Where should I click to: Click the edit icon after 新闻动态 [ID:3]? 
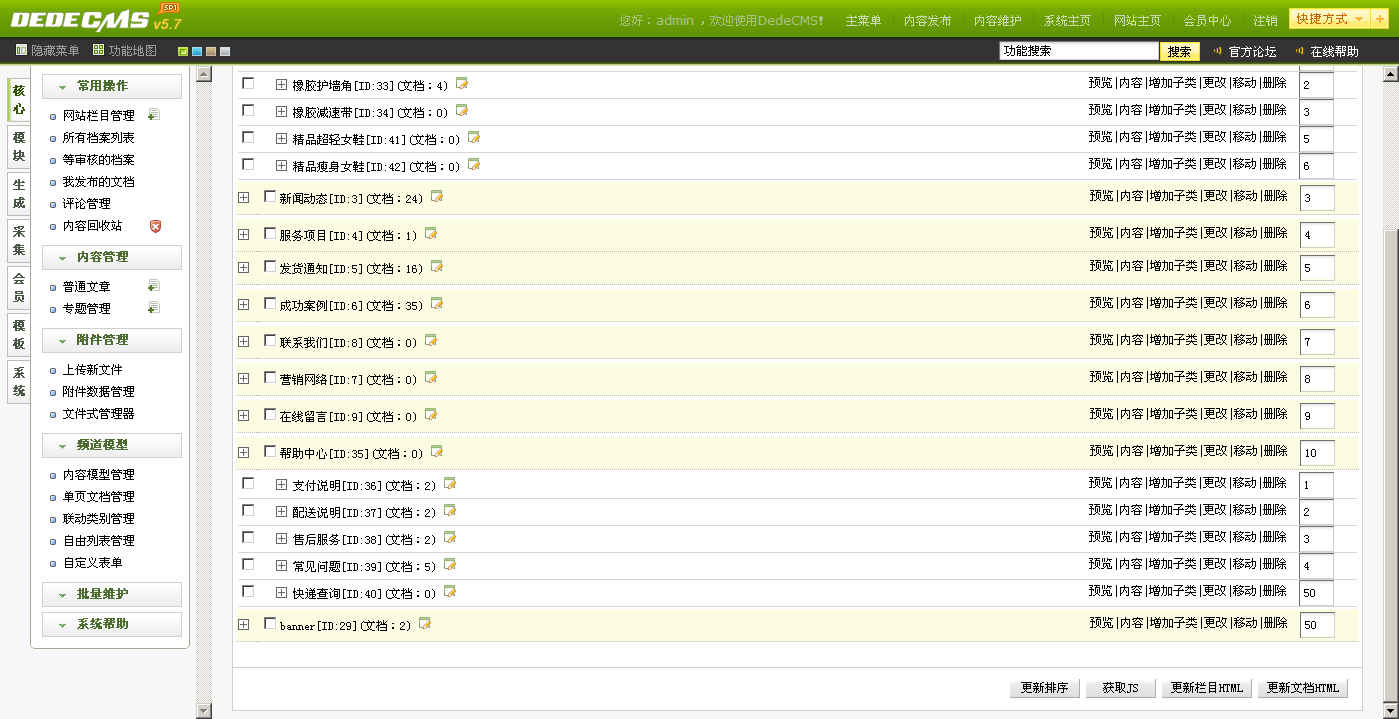tap(437, 197)
